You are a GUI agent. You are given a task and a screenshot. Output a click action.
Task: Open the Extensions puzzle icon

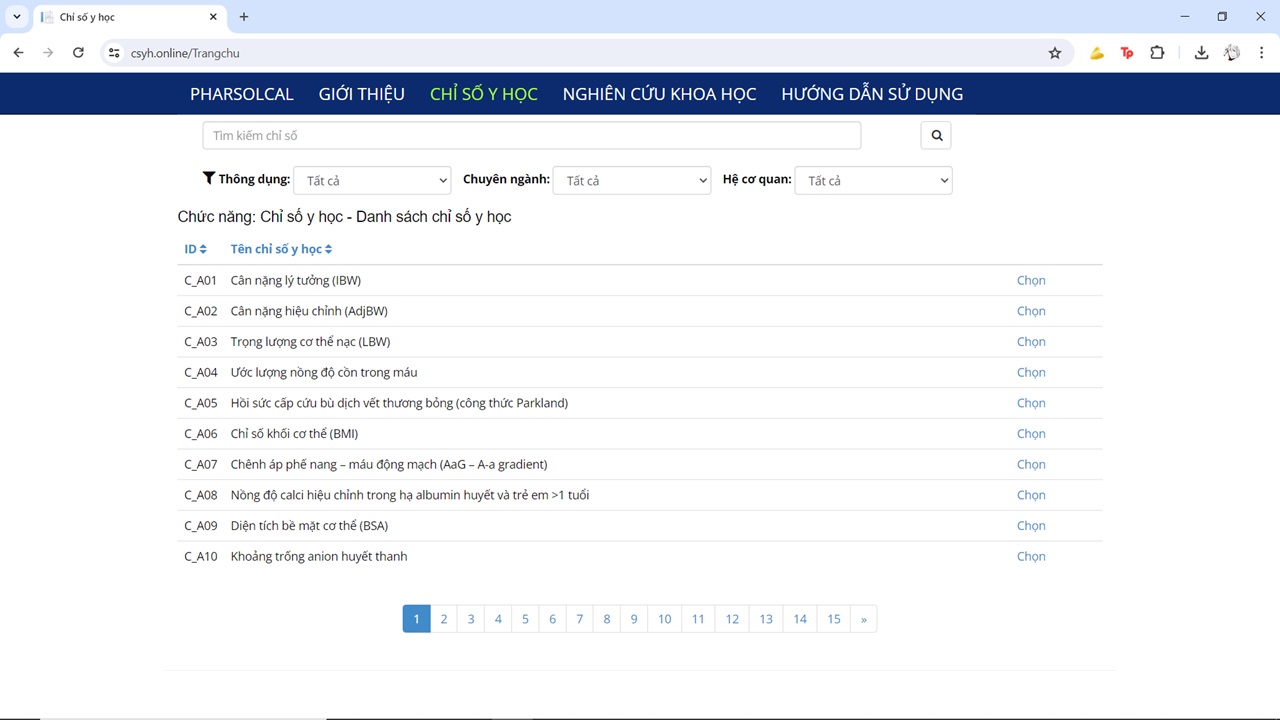1157,53
